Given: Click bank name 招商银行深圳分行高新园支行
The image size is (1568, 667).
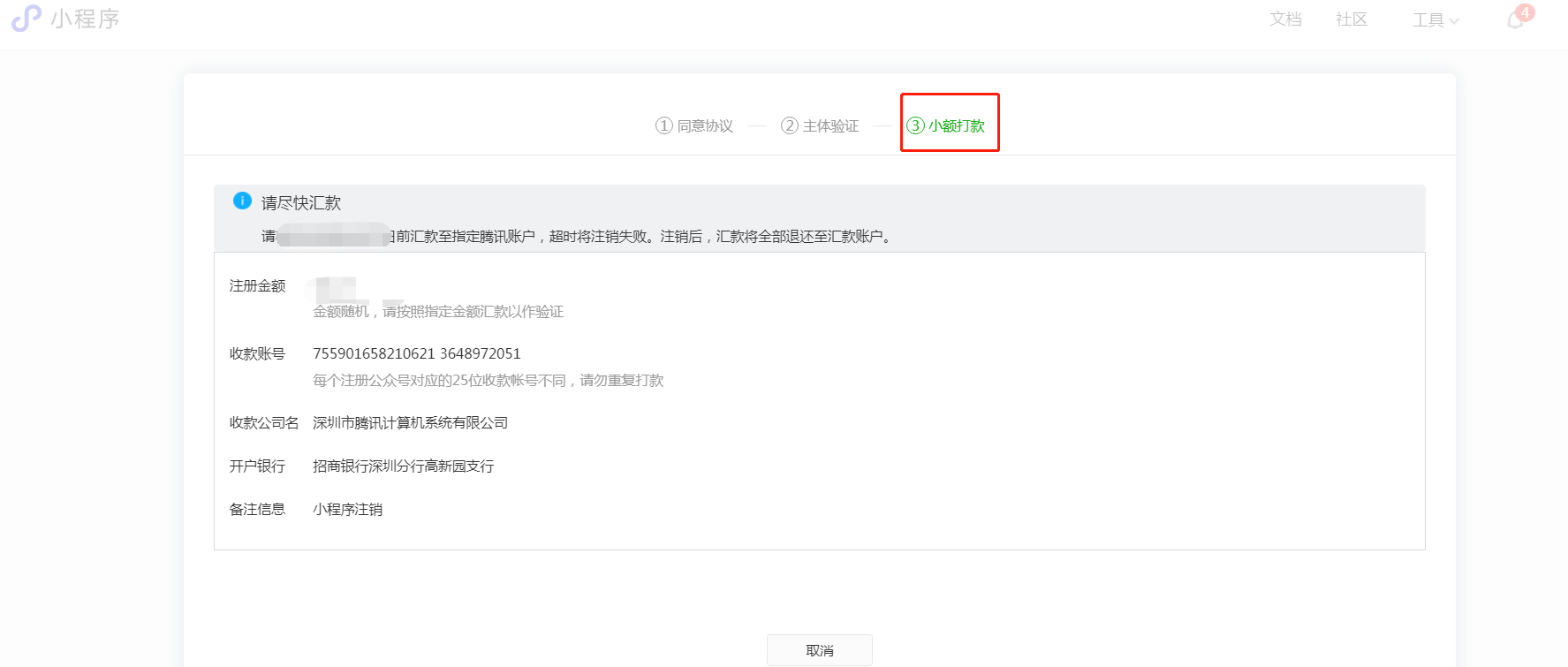Looking at the screenshot, I should click(404, 466).
